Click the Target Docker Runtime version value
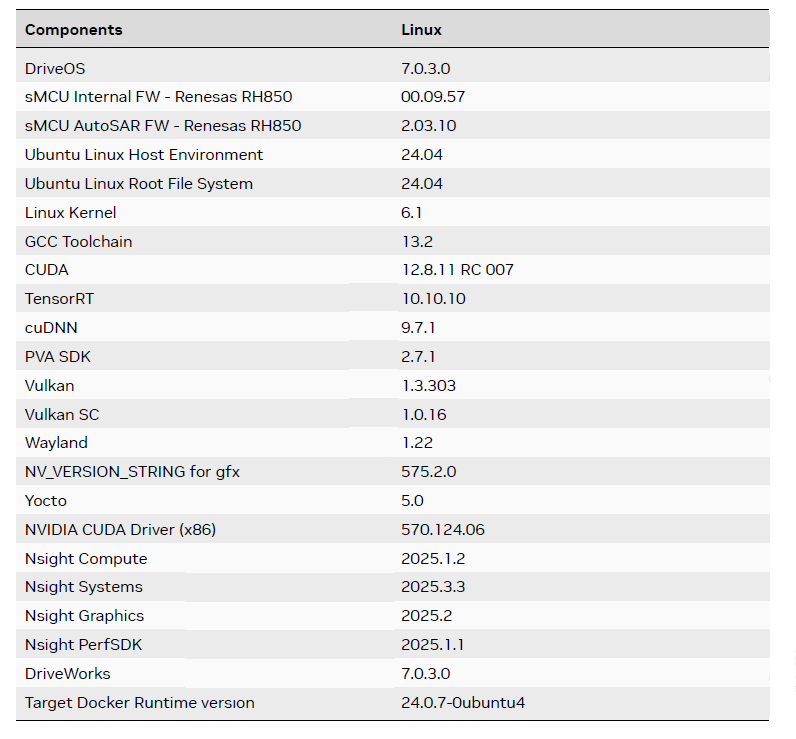 point(463,703)
